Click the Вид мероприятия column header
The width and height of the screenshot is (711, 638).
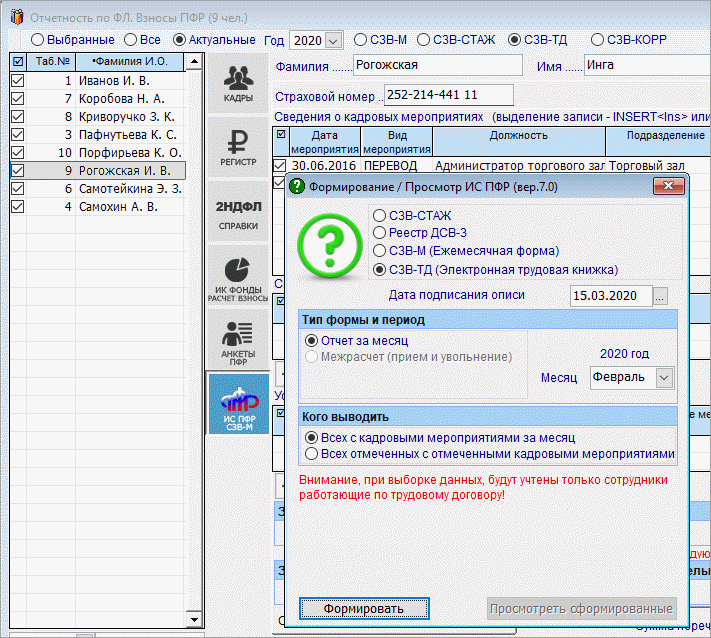(x=397, y=142)
